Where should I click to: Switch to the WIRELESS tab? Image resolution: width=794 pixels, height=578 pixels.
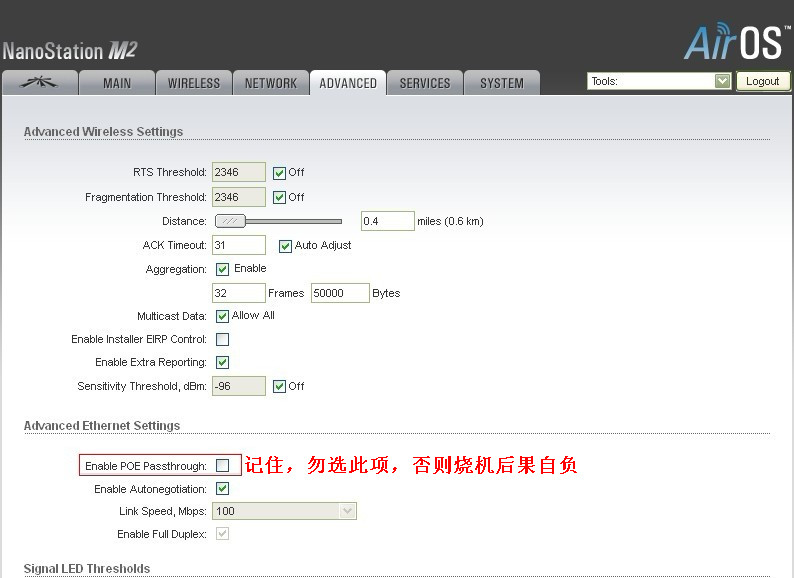pyautogui.click(x=194, y=83)
